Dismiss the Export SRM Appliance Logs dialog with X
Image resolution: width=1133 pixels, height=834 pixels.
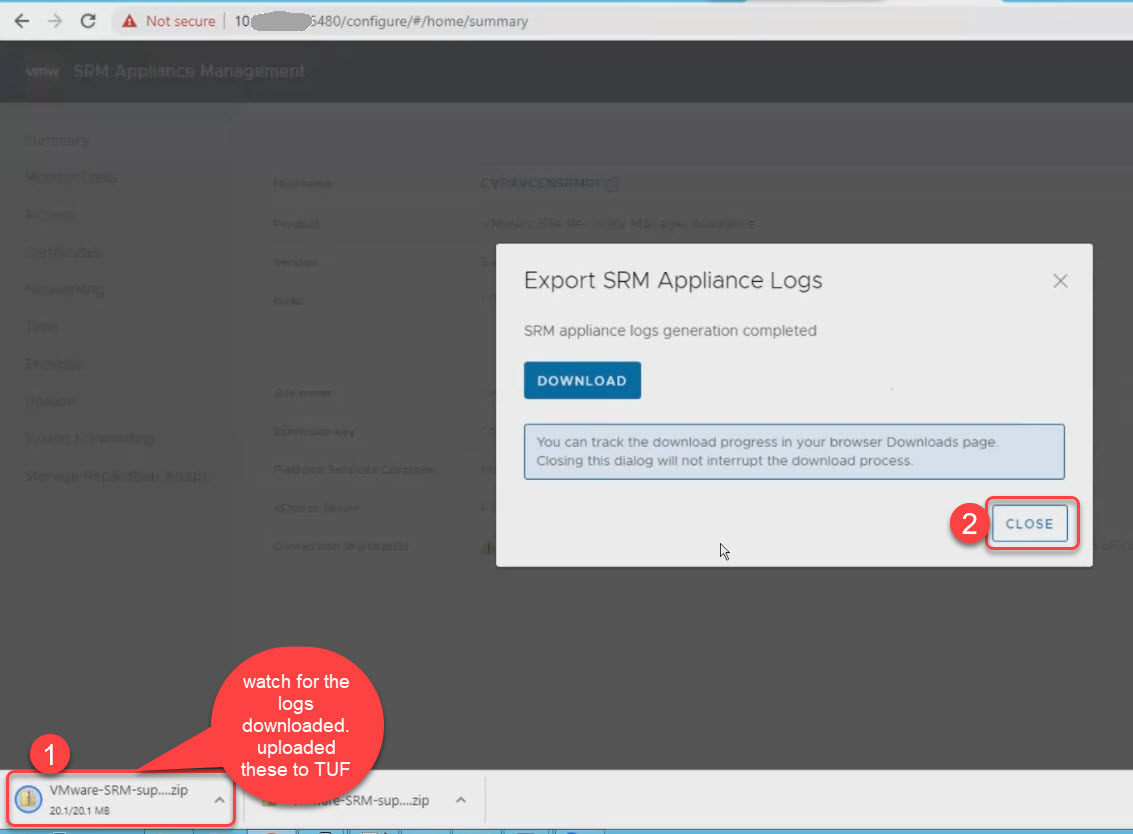point(1060,280)
